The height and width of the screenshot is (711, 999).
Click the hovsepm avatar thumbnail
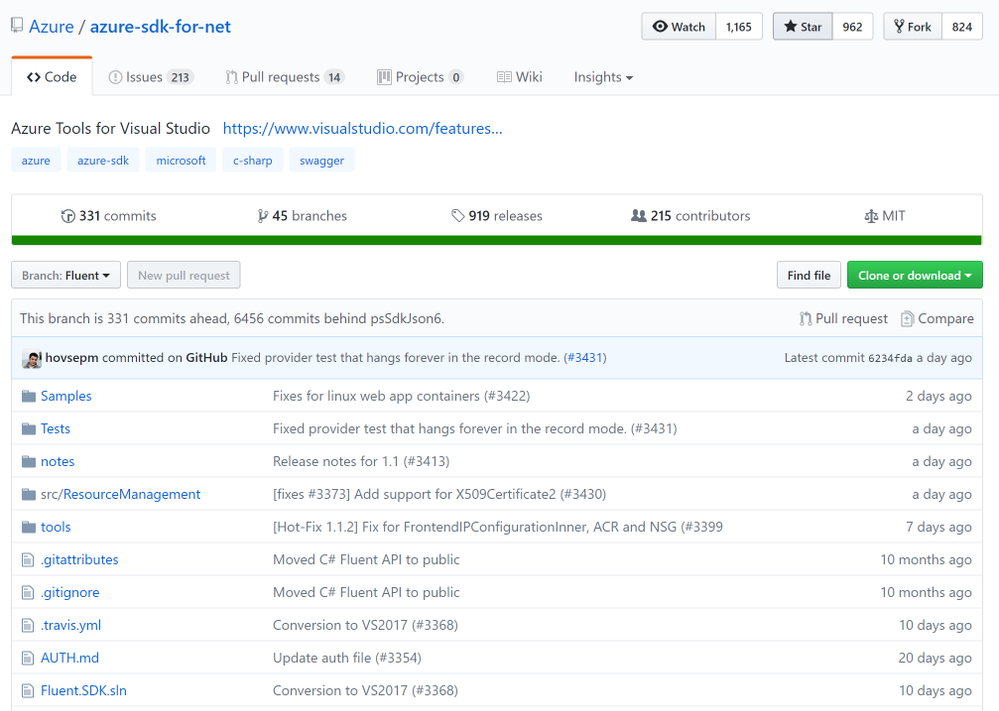pyautogui.click(x=31, y=358)
